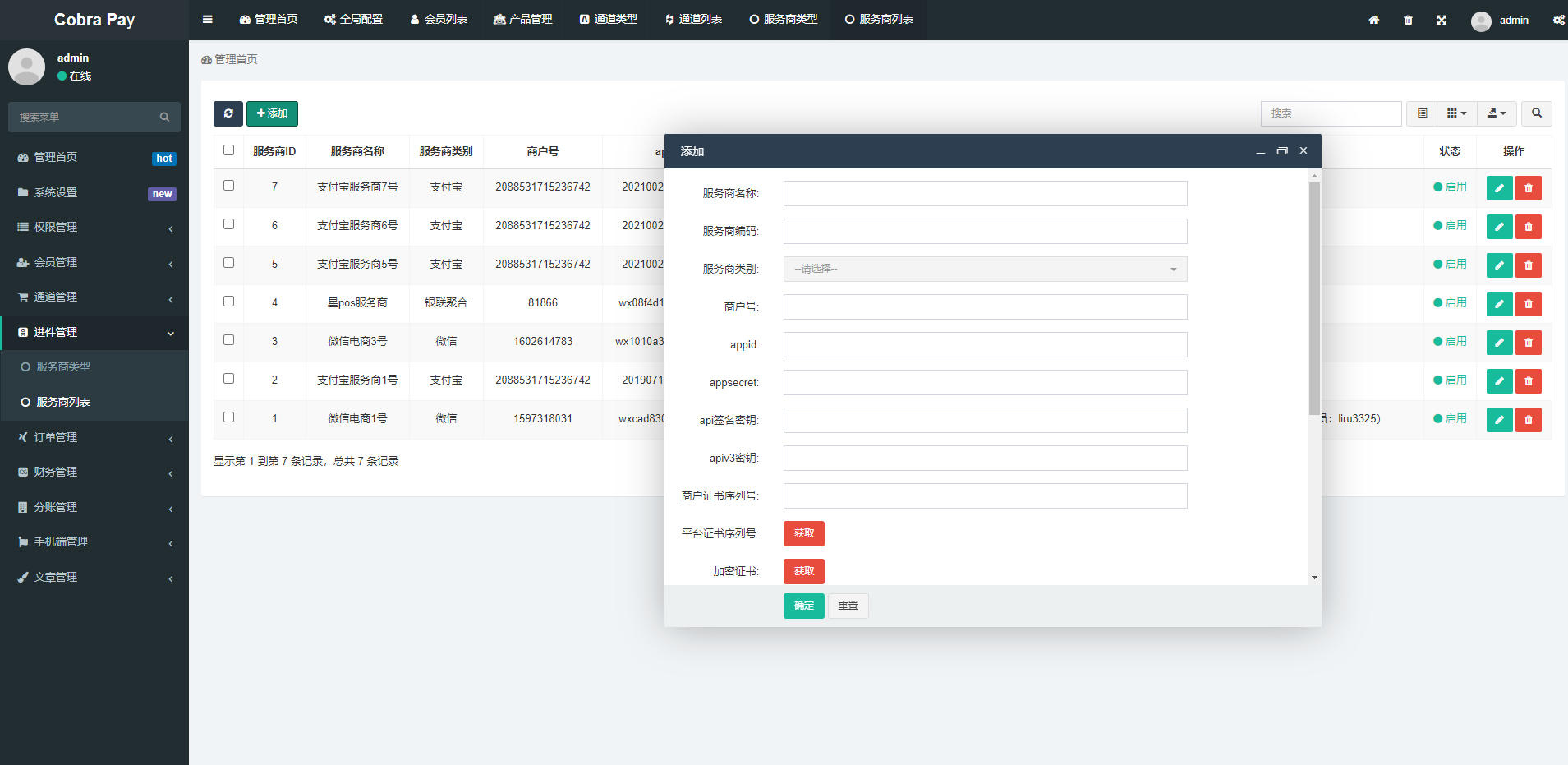Viewport: 1568px width, 765px height.
Task: Select the checkbox for 微信电商1号 row
Action: tap(228, 417)
